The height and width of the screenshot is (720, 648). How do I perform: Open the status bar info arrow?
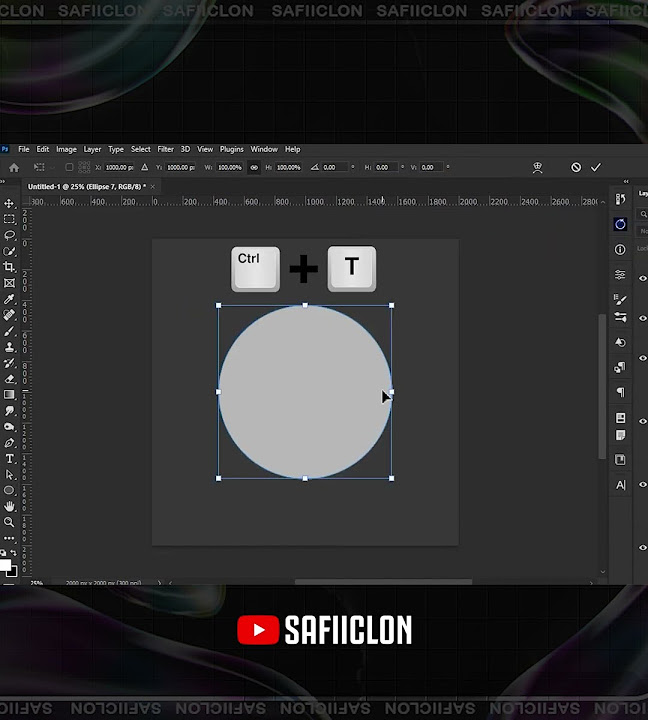tap(159, 583)
